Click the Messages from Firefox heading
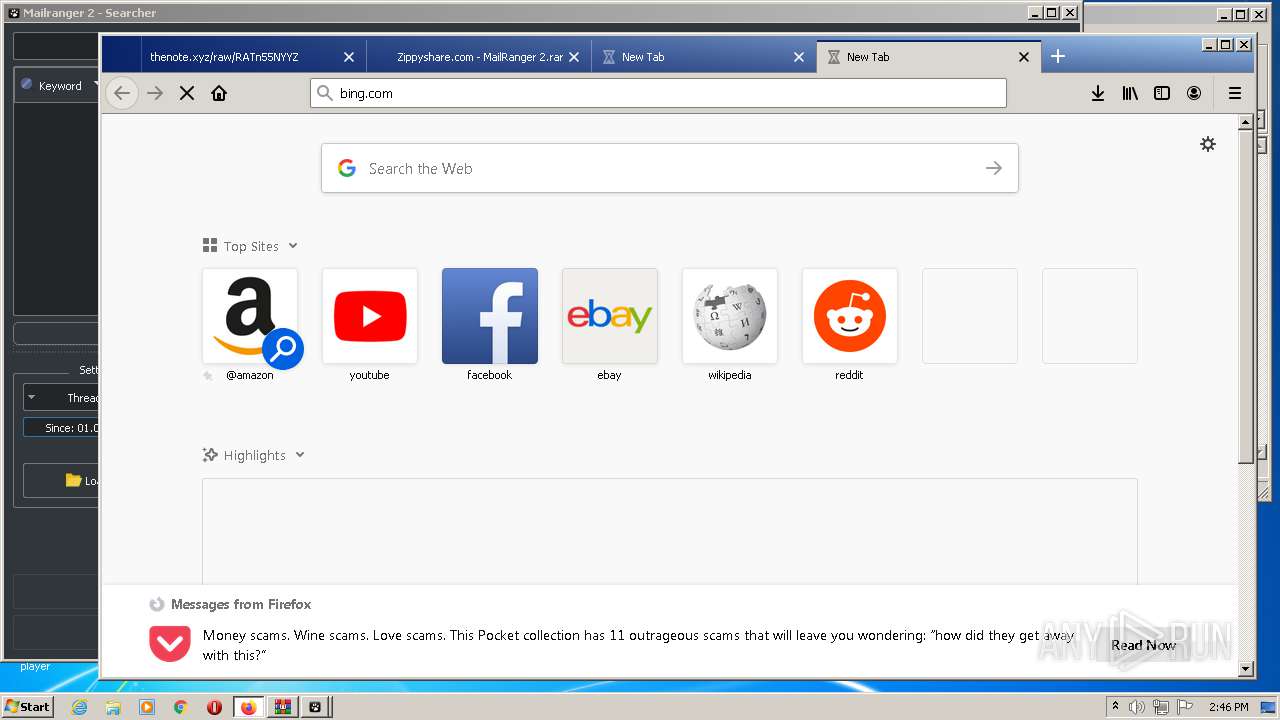Viewport: 1280px width, 720px height. click(241, 604)
